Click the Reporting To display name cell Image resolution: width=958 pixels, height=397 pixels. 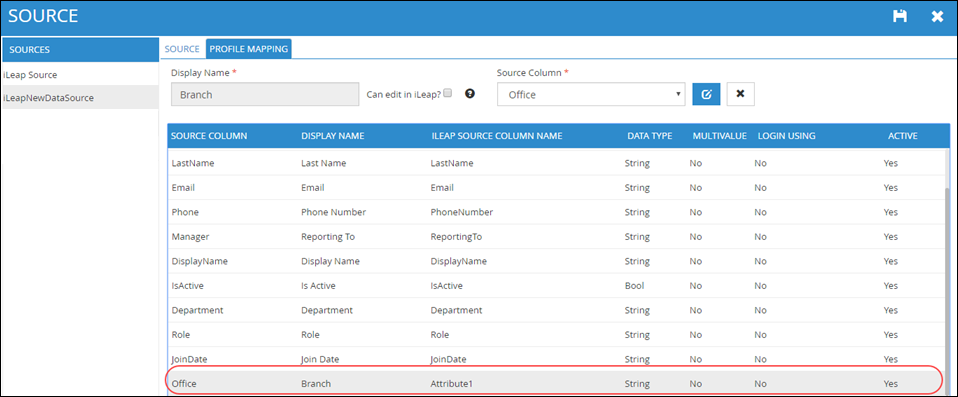point(328,236)
